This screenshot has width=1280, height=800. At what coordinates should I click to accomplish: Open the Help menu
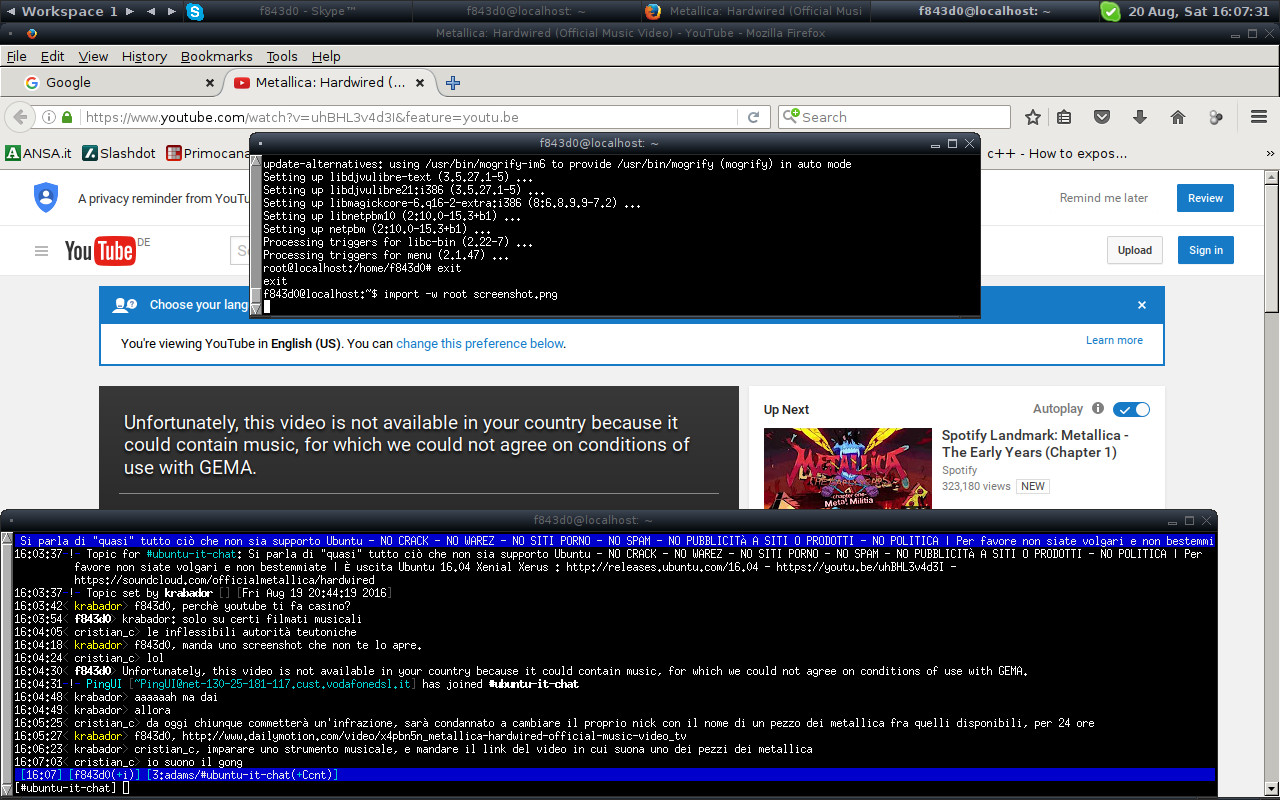pyautogui.click(x=326, y=56)
